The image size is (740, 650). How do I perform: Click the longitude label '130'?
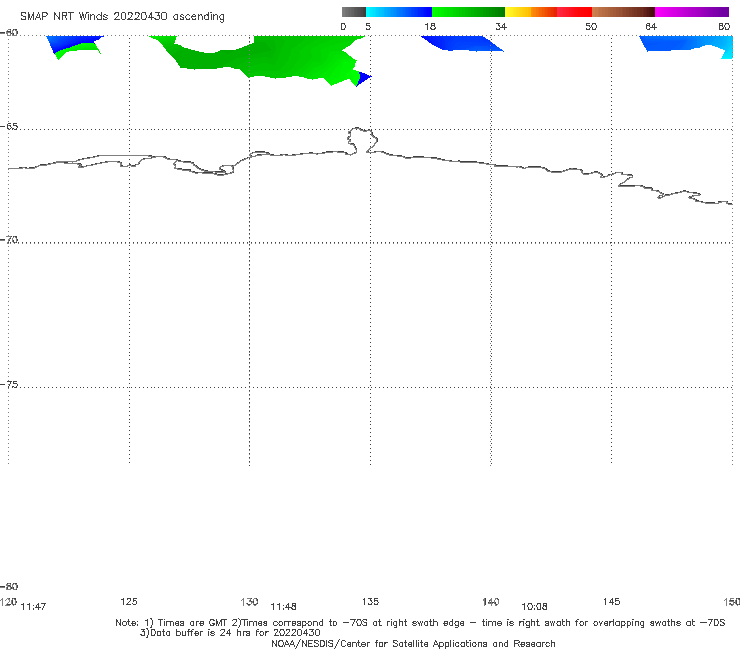(x=249, y=601)
